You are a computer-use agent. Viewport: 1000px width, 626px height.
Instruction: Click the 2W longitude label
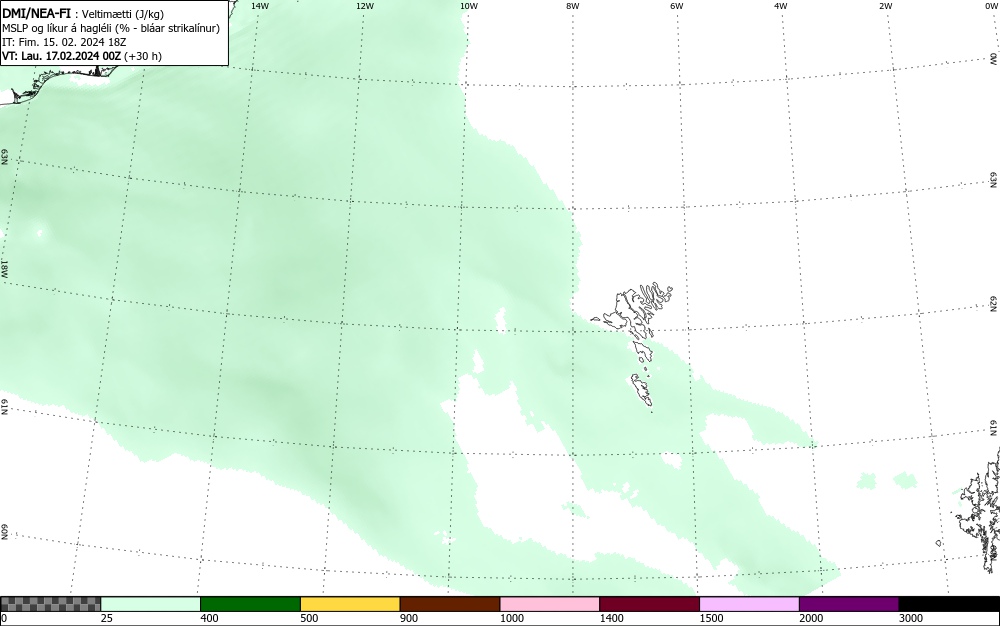coord(885,6)
